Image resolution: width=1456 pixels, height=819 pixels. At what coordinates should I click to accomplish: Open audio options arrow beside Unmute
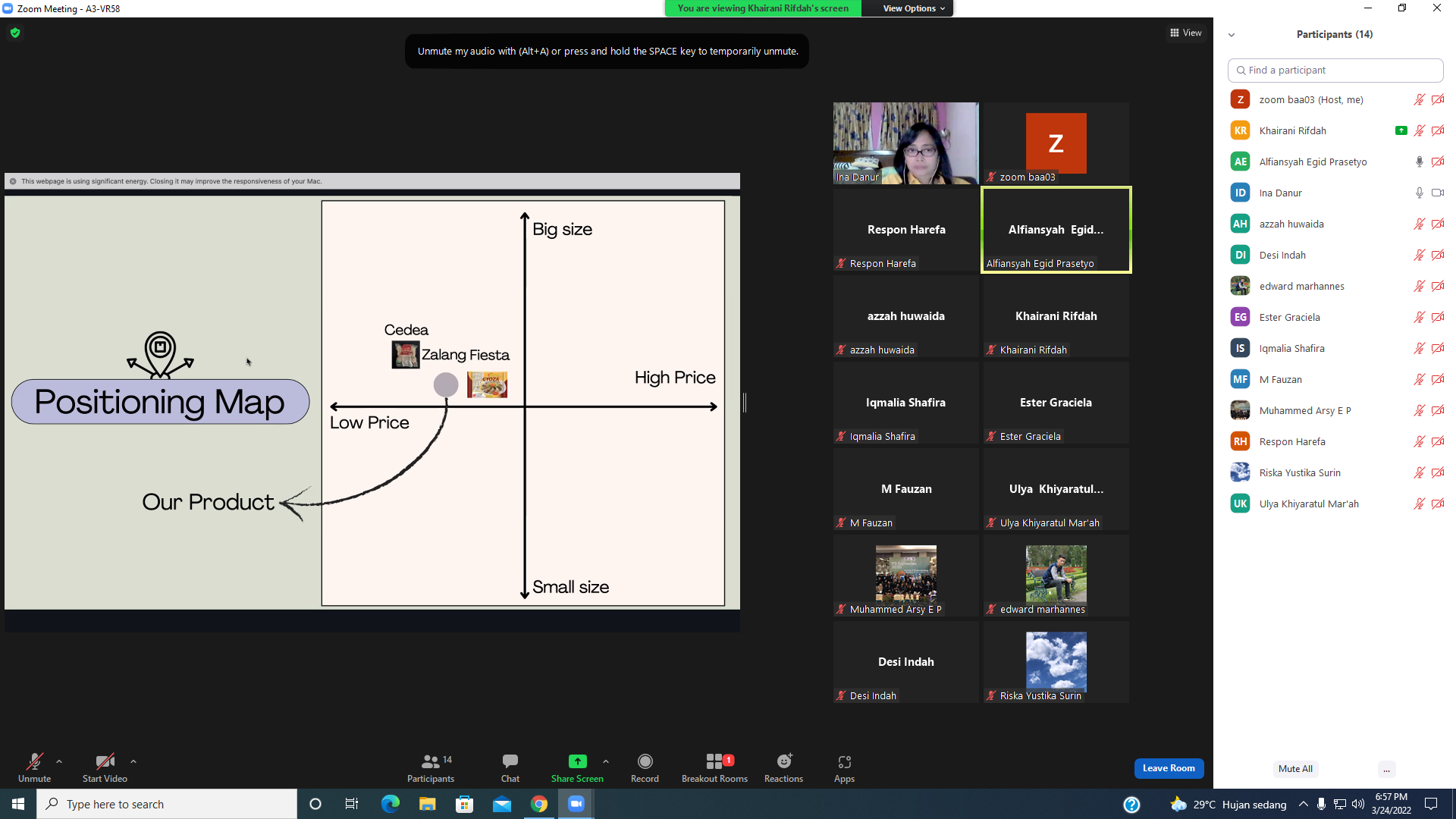59,761
